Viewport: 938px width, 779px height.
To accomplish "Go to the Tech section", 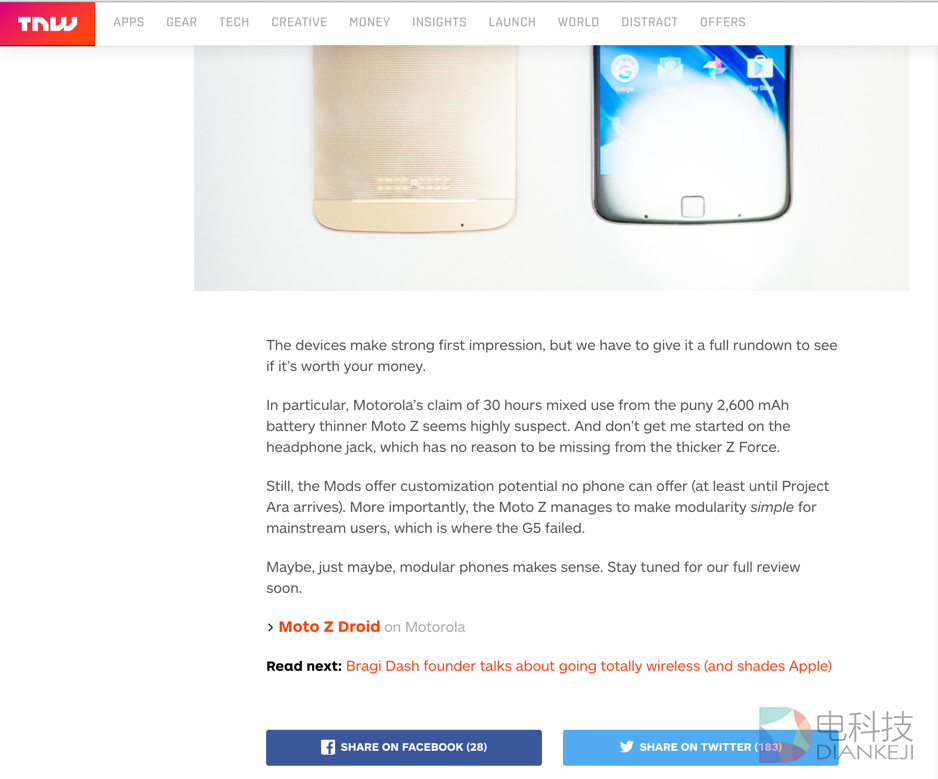I will (234, 22).
